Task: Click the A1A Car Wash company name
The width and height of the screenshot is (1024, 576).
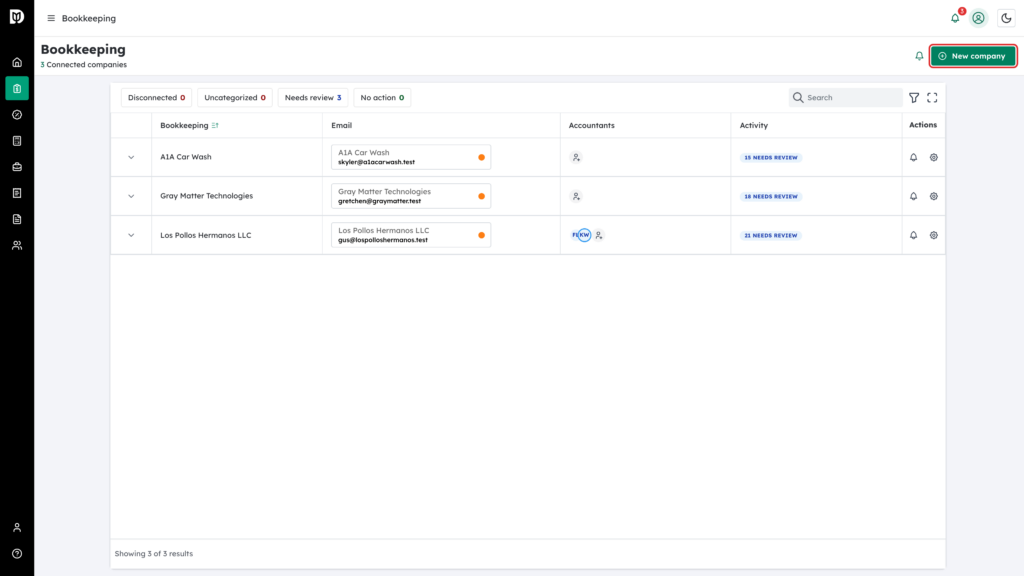Action: click(x=186, y=157)
